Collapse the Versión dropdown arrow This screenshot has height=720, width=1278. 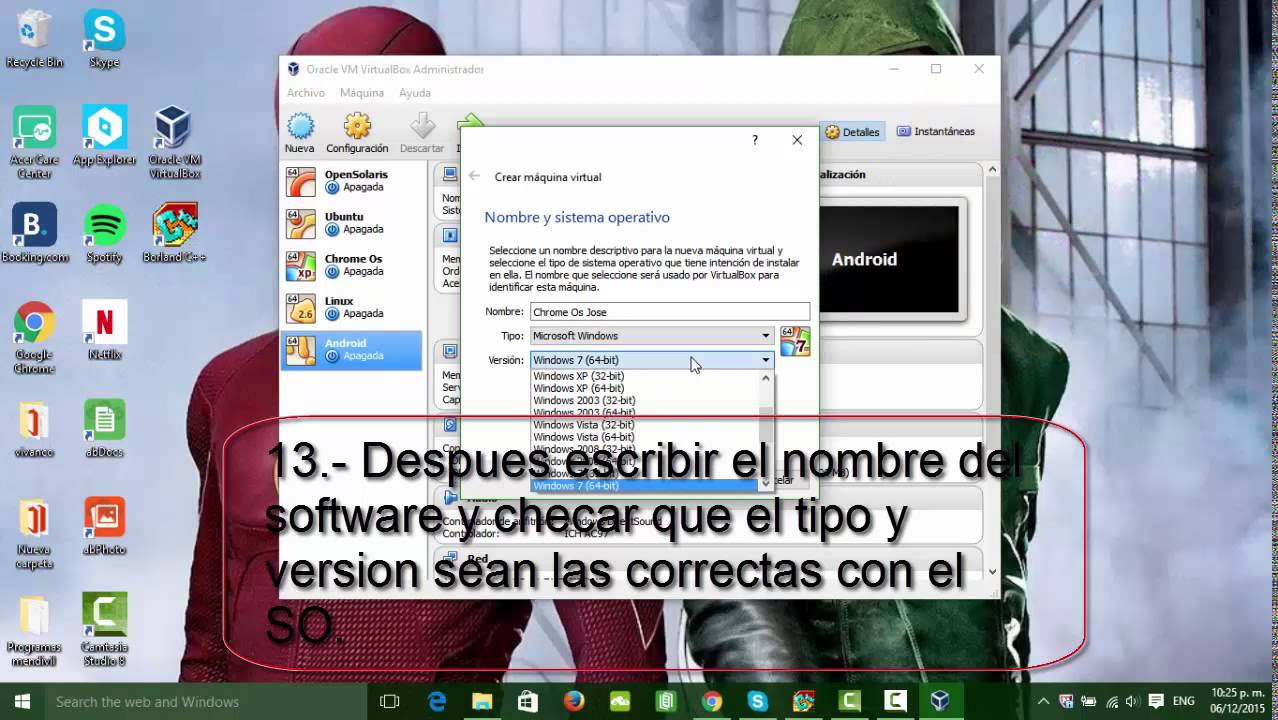pyautogui.click(x=766, y=360)
